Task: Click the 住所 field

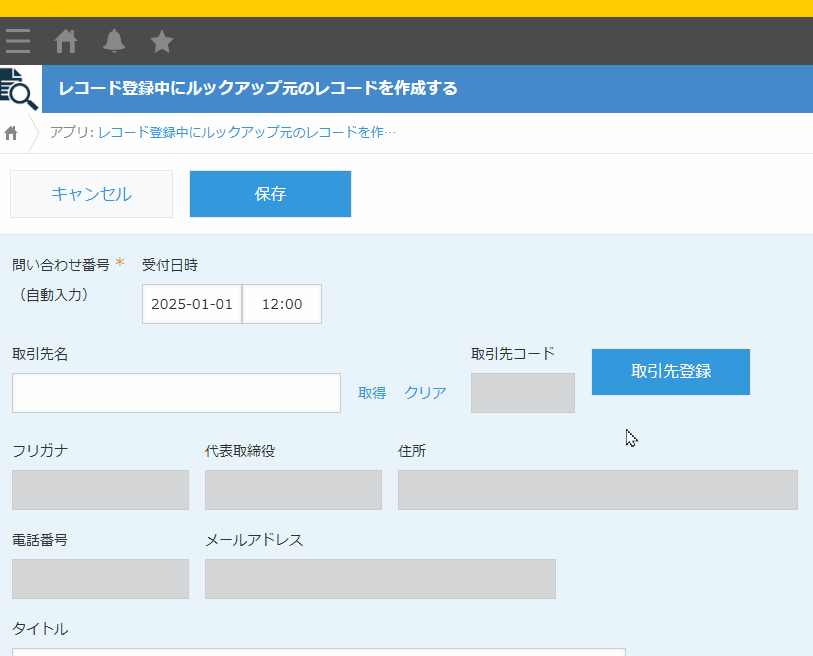Action: tap(597, 490)
